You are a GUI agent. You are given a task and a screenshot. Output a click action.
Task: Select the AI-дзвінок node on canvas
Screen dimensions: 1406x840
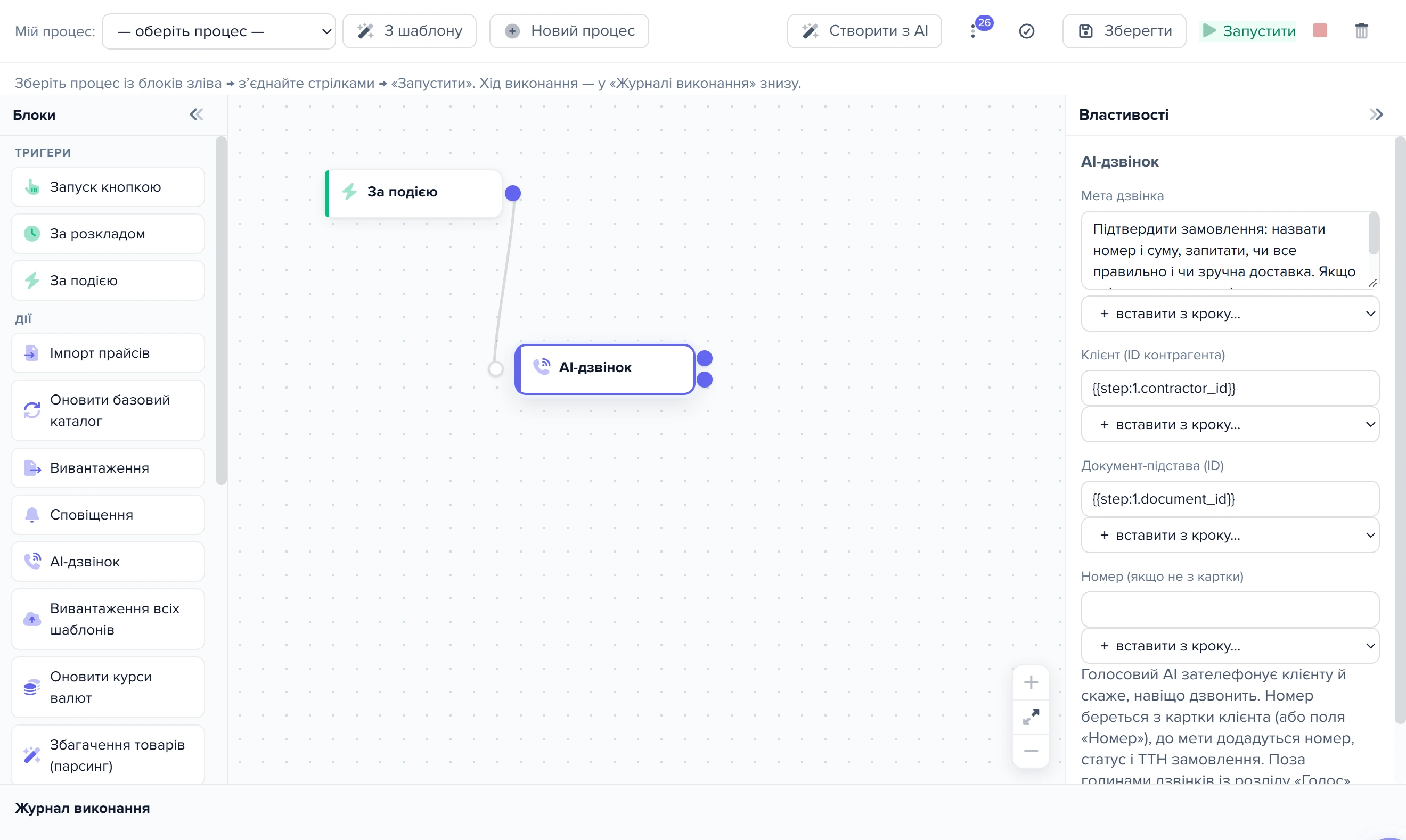tap(605, 369)
